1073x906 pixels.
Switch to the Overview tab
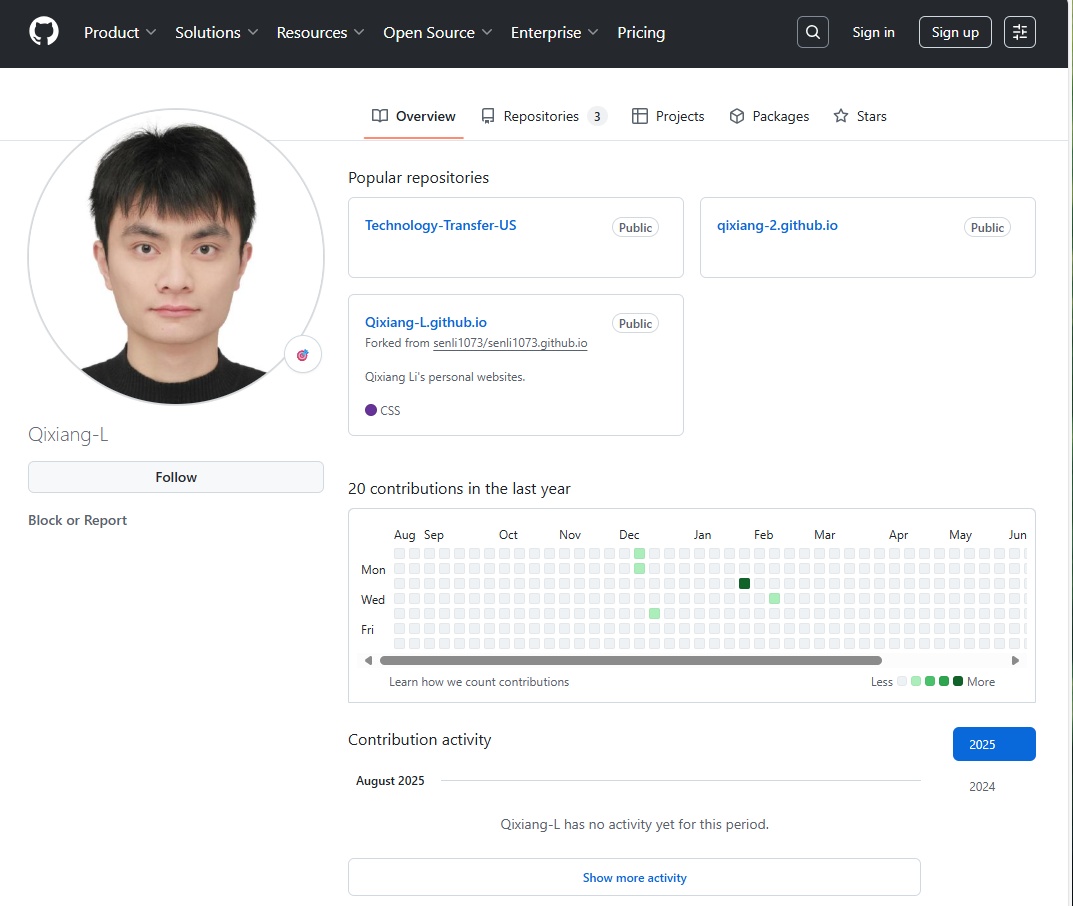click(x=414, y=116)
